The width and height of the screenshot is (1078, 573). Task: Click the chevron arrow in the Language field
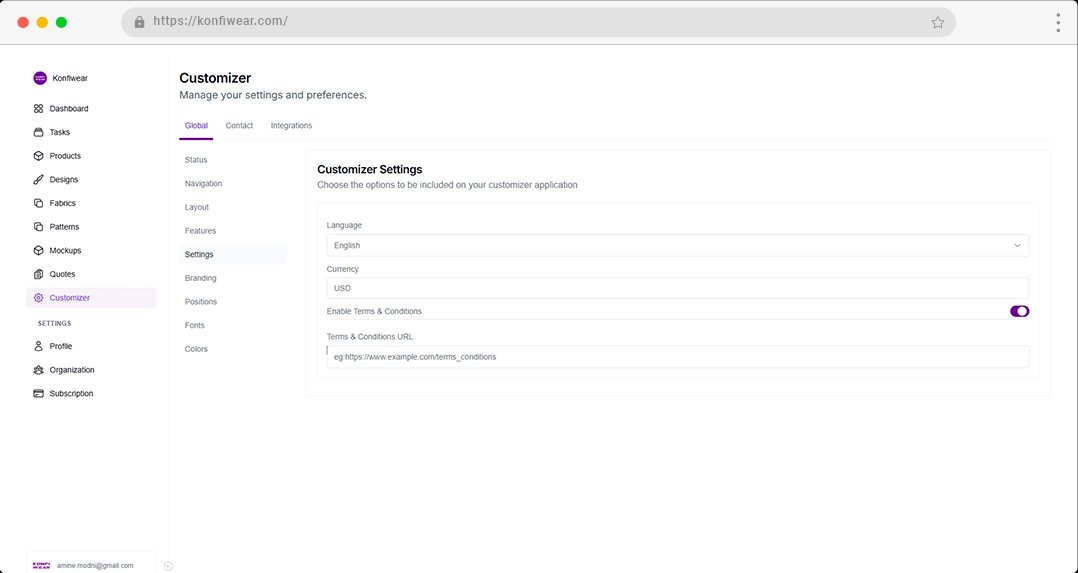click(x=1017, y=245)
